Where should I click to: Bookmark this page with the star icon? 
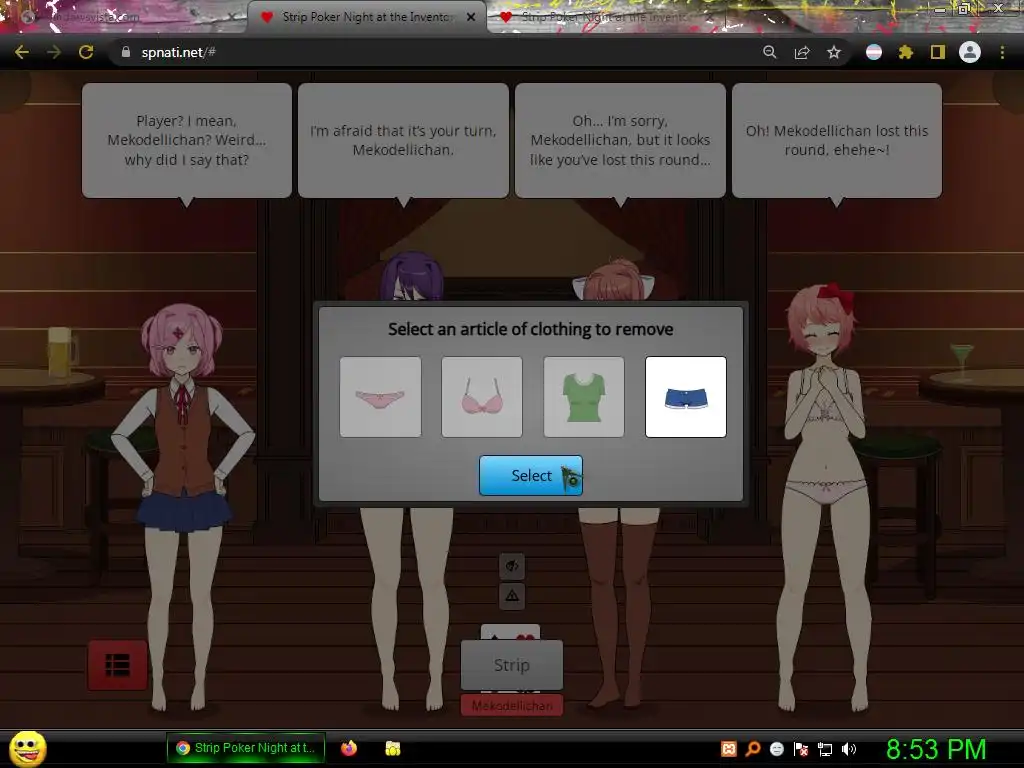click(834, 52)
